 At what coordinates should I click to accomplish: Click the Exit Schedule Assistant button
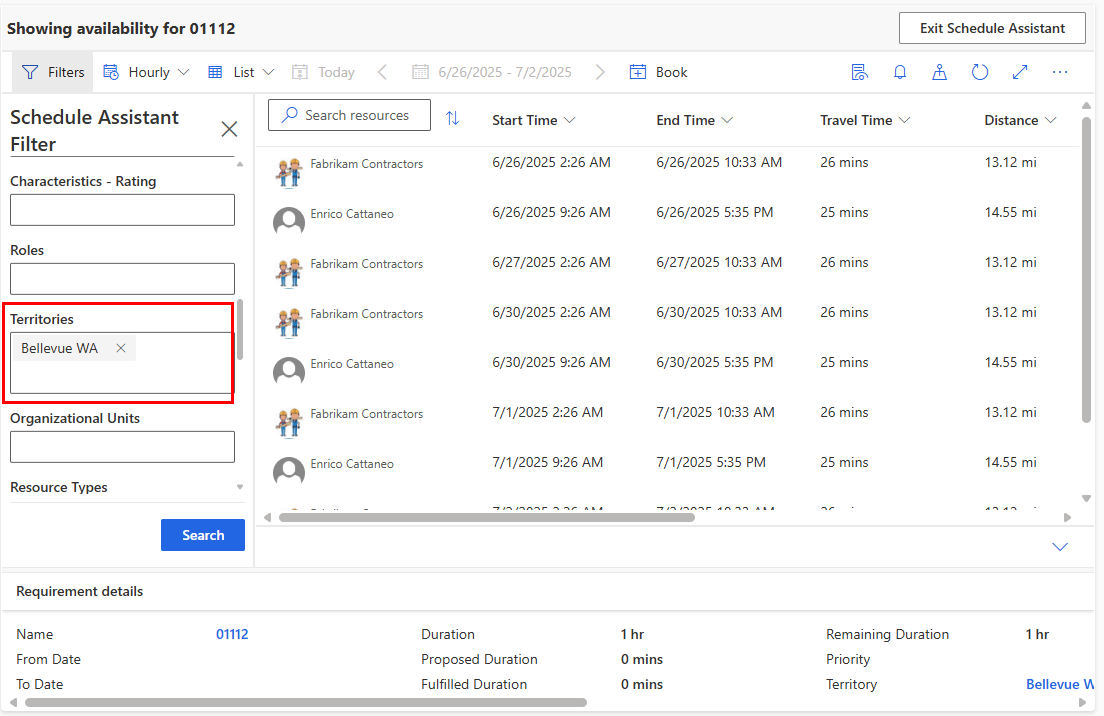[x=992, y=28]
